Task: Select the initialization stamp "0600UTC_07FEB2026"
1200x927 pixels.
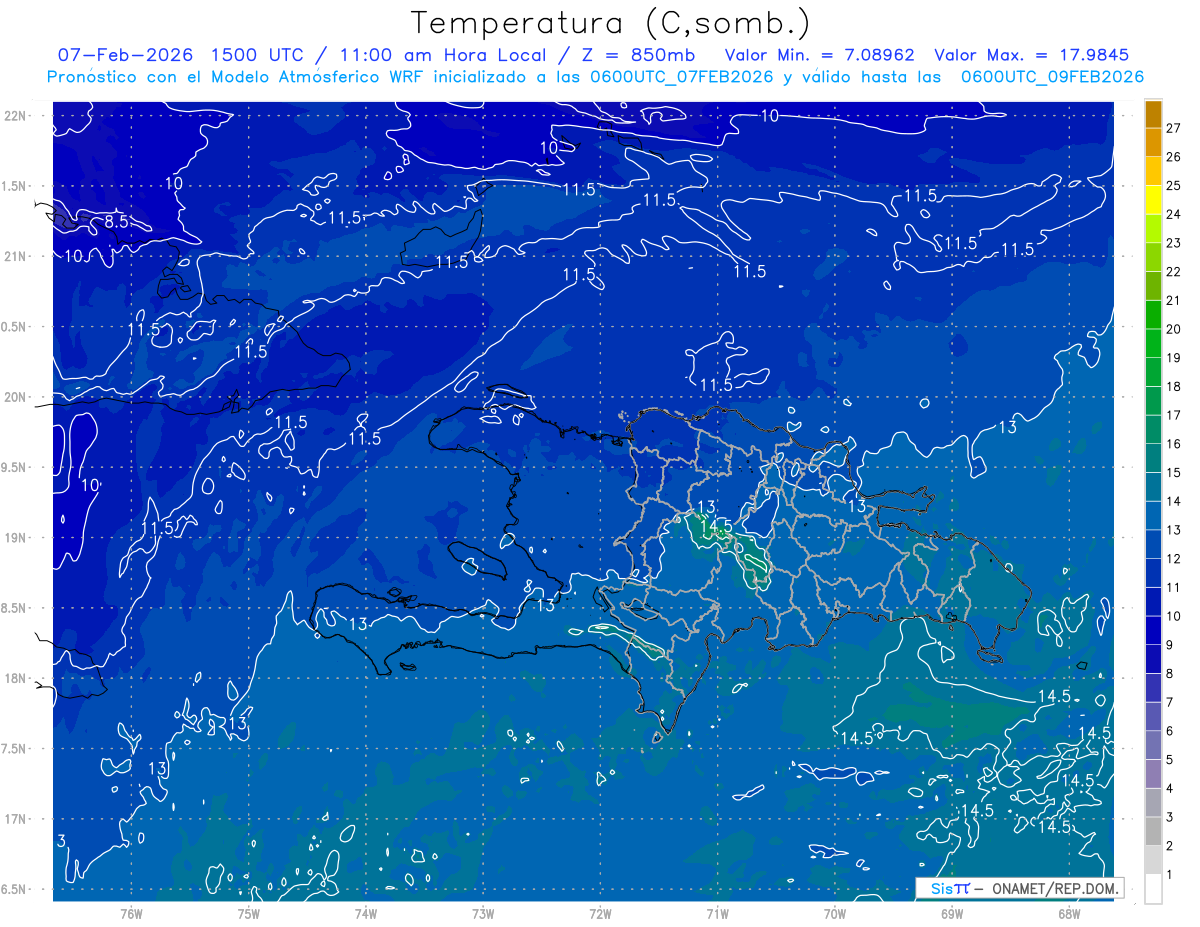Action: 680,77
